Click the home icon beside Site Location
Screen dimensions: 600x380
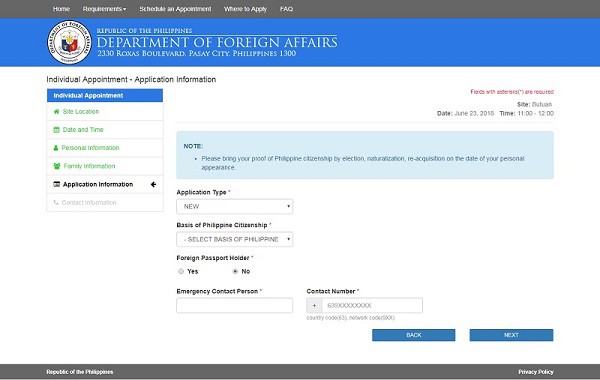click(57, 111)
